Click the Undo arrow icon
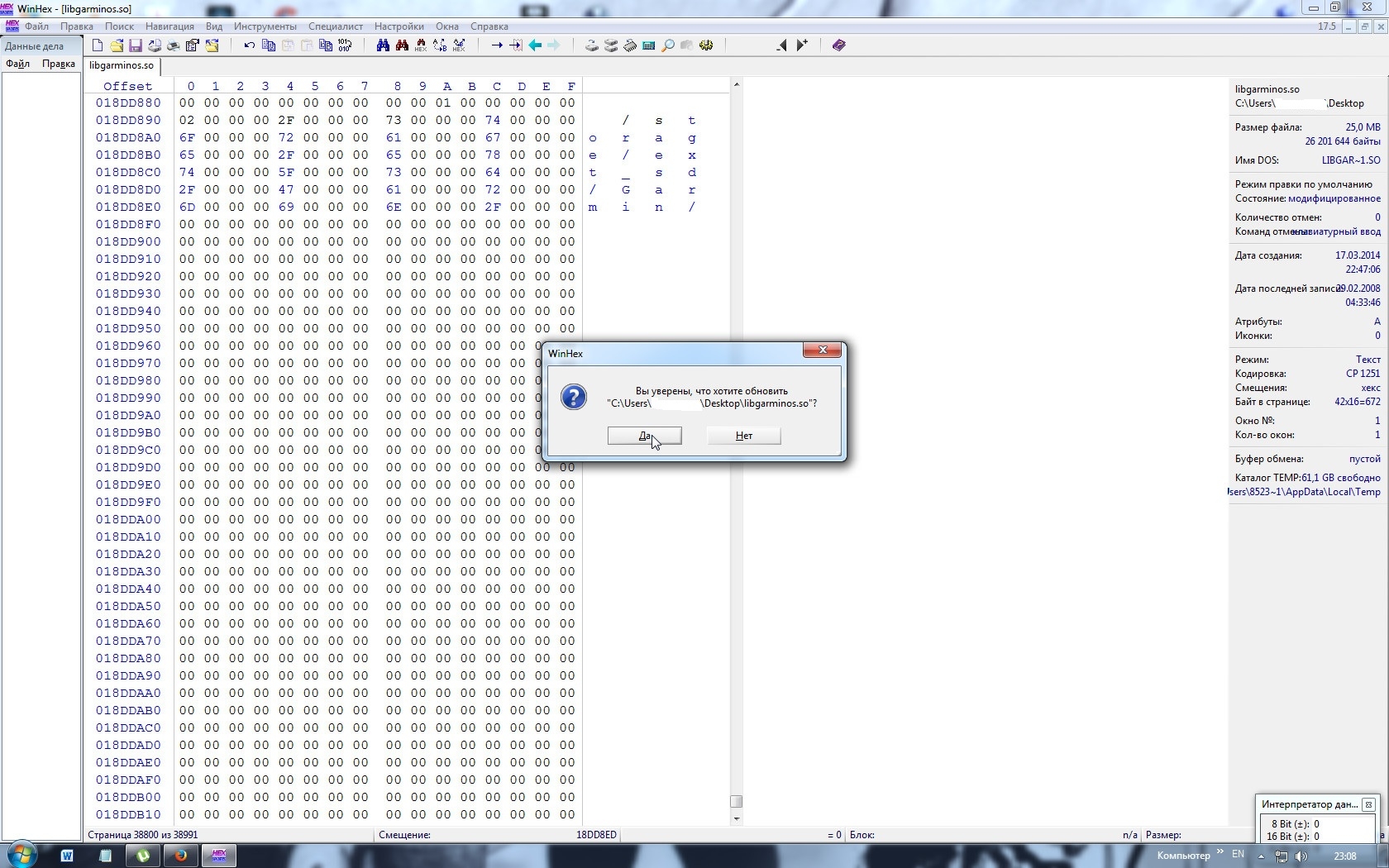 [x=249, y=45]
